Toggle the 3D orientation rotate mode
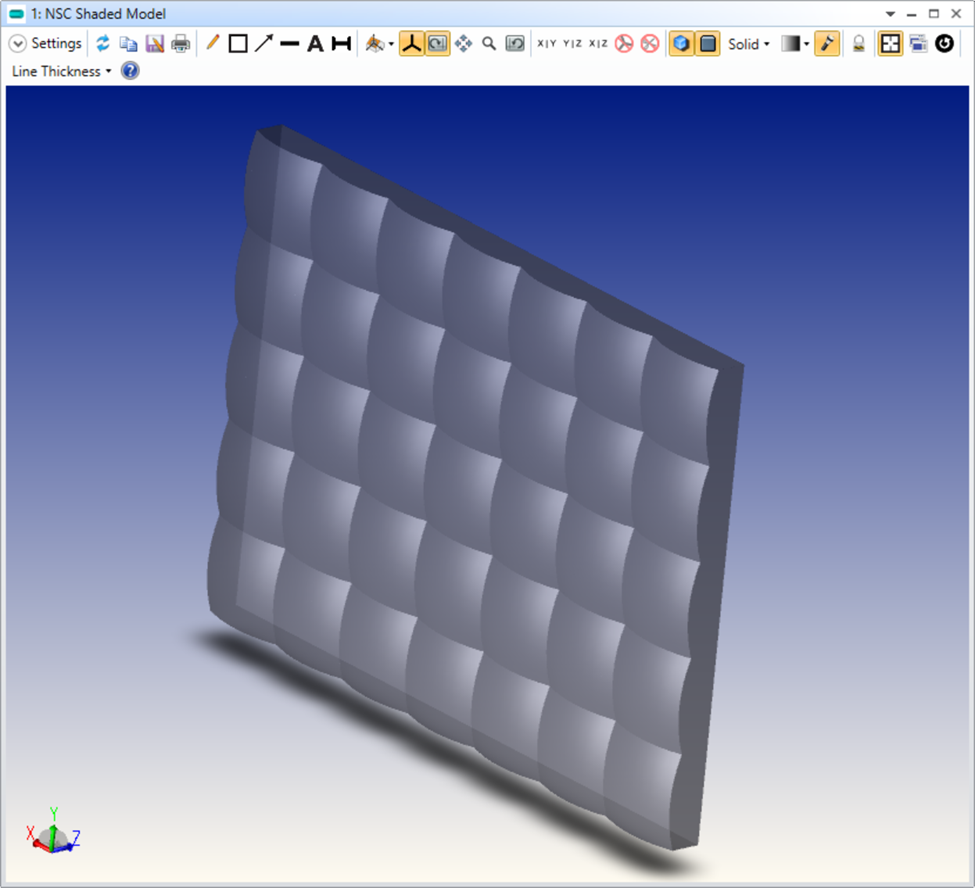The image size is (975, 888). [437, 43]
